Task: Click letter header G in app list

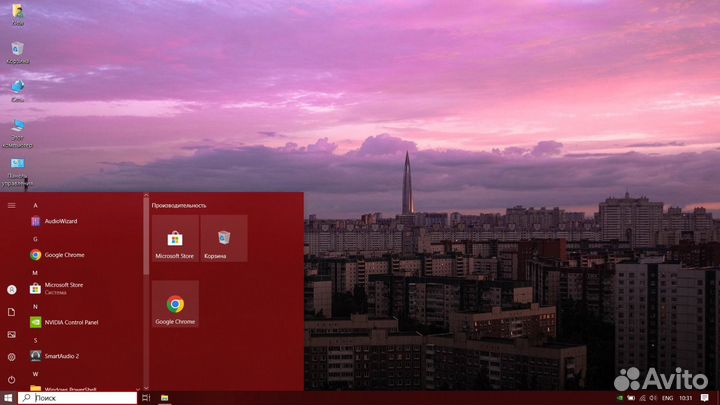Action: (x=35, y=239)
